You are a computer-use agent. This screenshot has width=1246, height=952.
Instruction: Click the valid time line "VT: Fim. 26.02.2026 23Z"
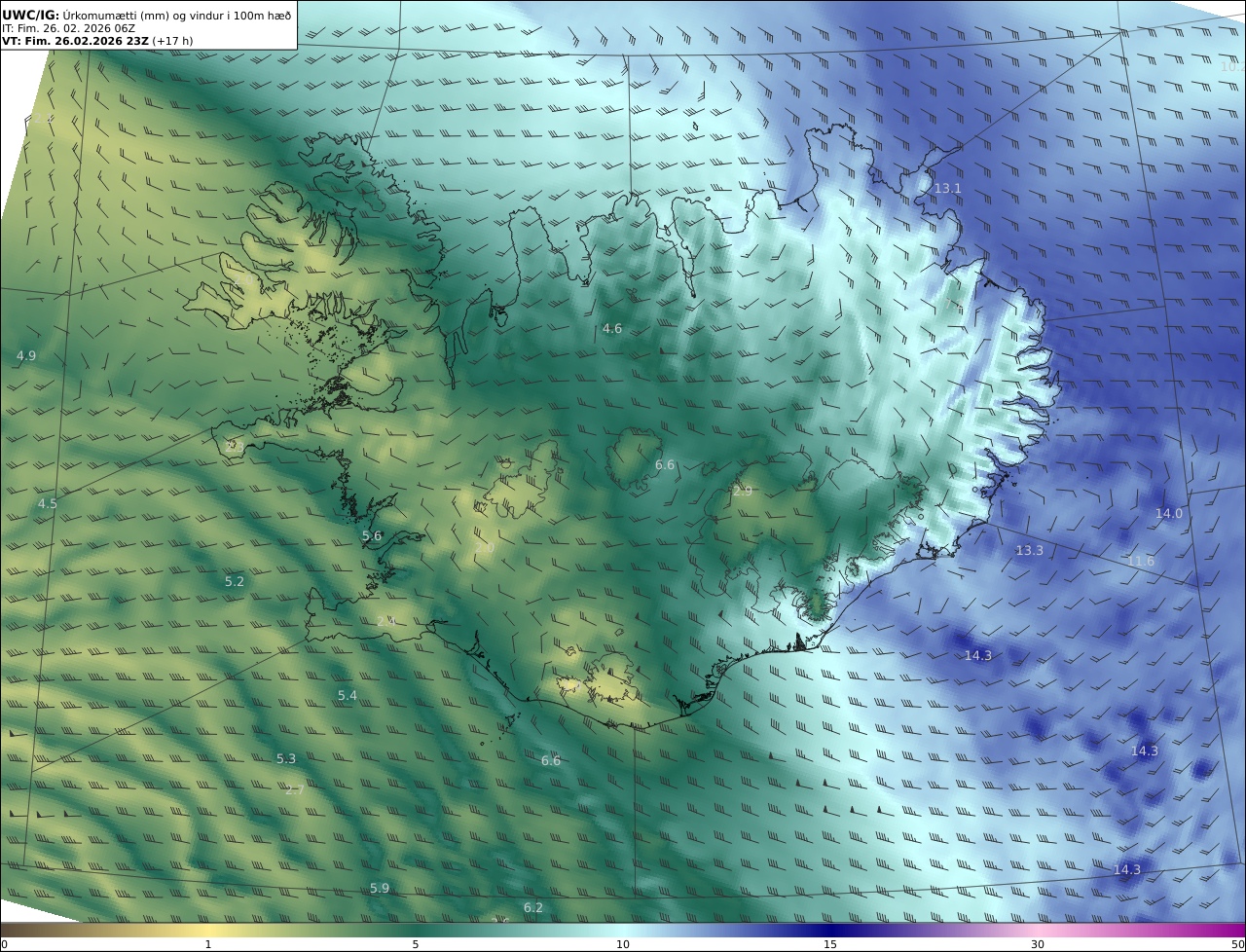coord(75,41)
